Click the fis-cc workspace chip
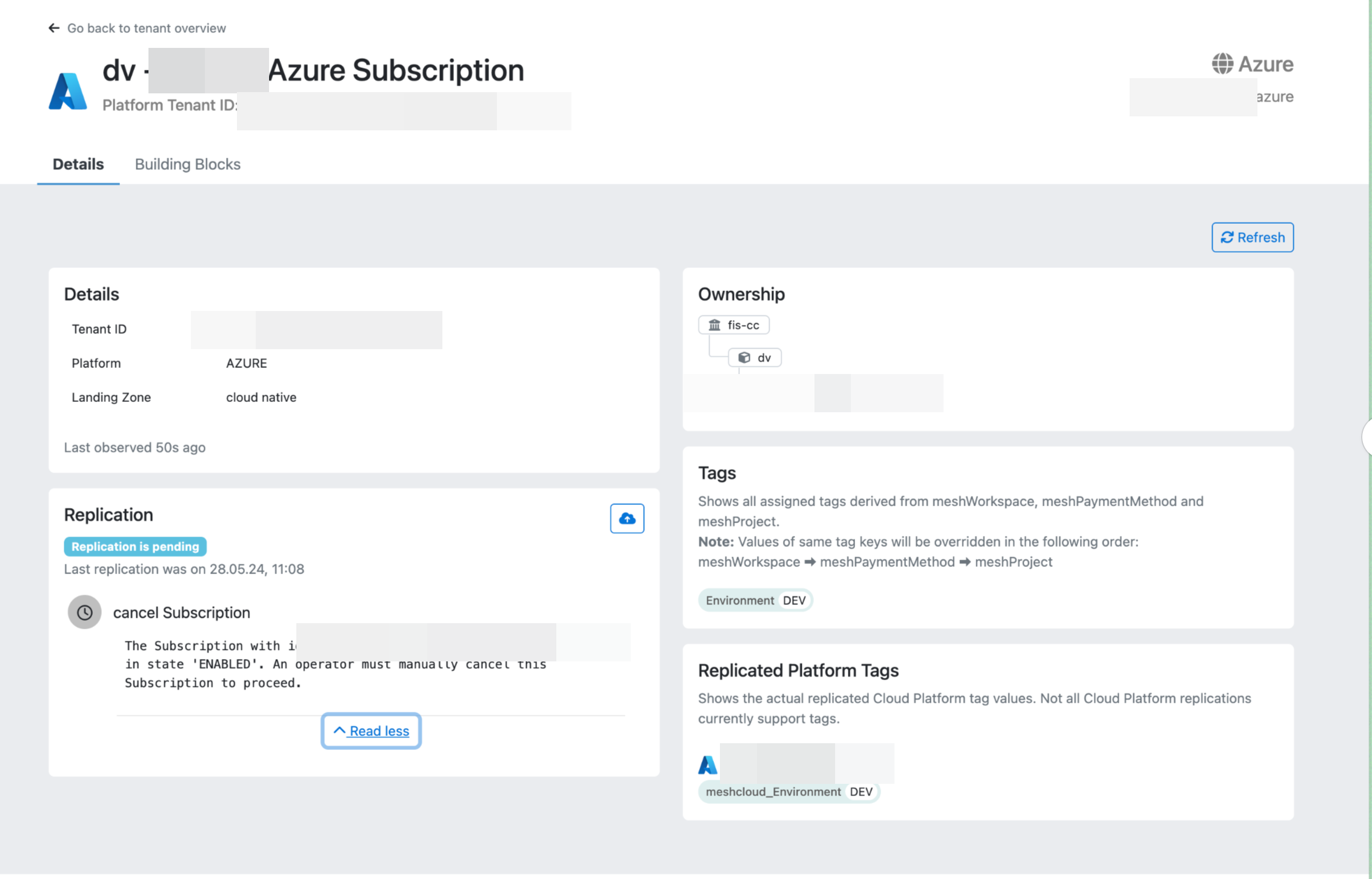 tap(733, 325)
